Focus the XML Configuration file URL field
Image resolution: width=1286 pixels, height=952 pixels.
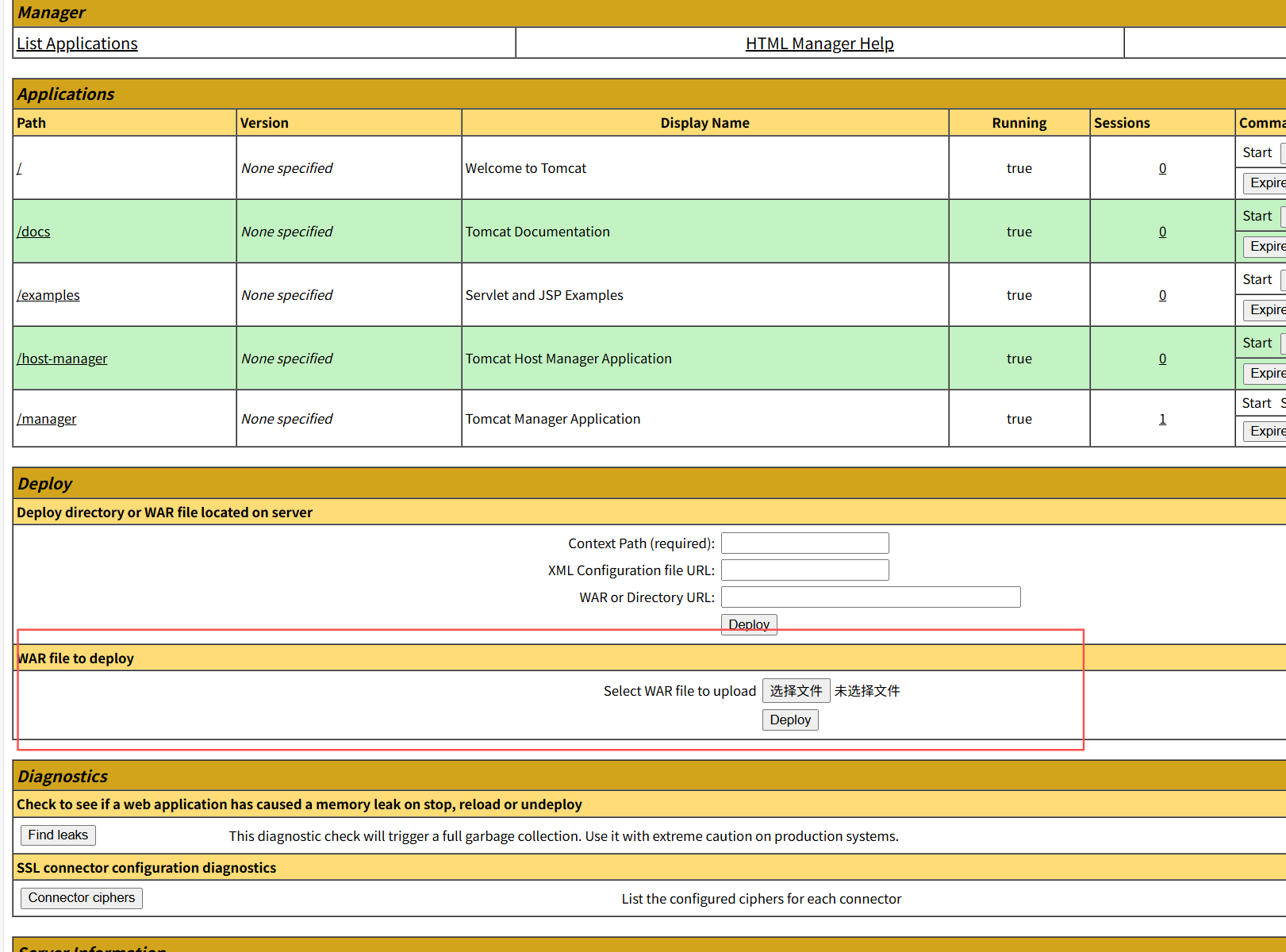point(805,570)
